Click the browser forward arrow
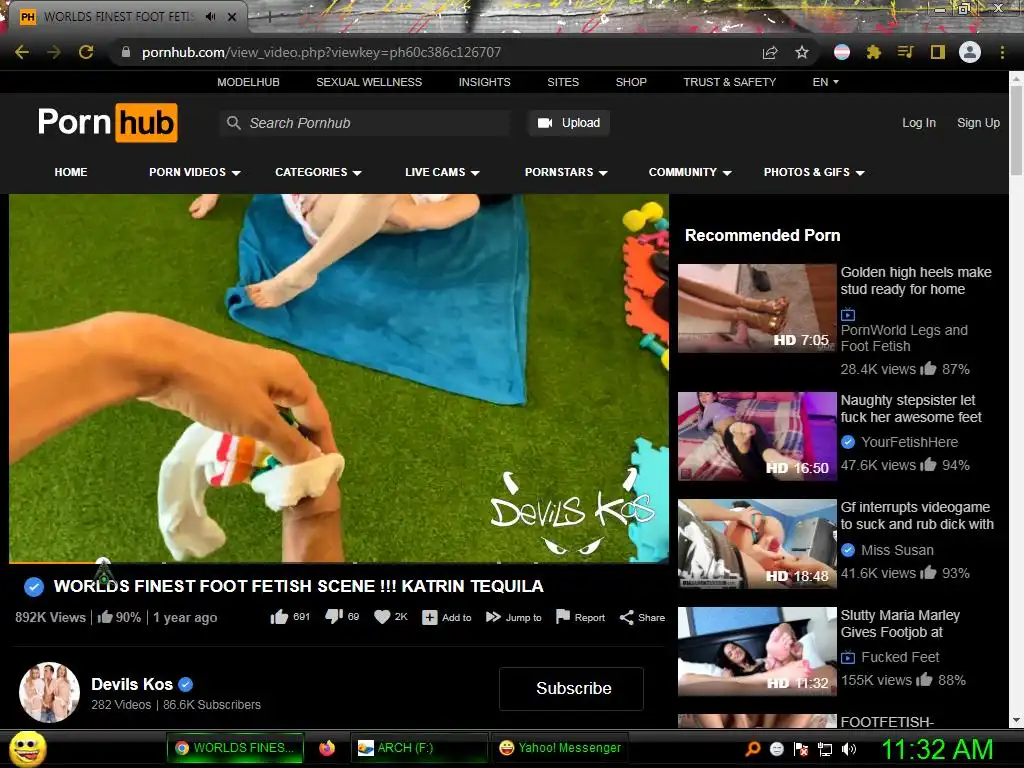The height and width of the screenshot is (768, 1024). click(54, 52)
